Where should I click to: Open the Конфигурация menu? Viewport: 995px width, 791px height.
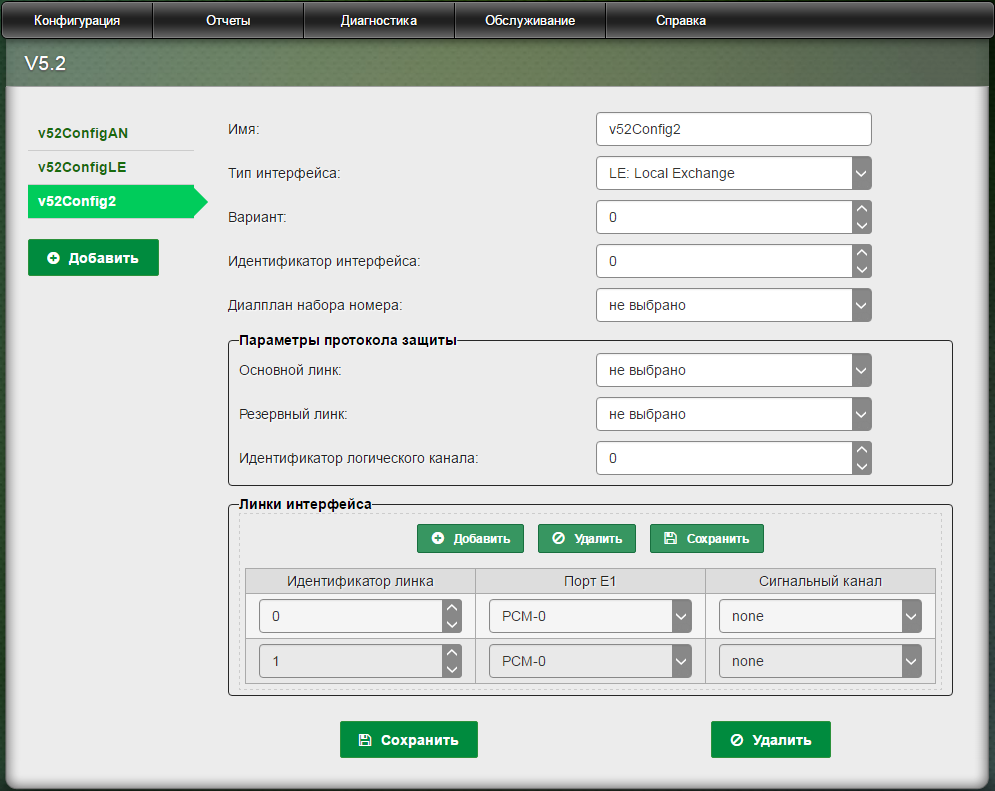pyautogui.click(x=77, y=20)
